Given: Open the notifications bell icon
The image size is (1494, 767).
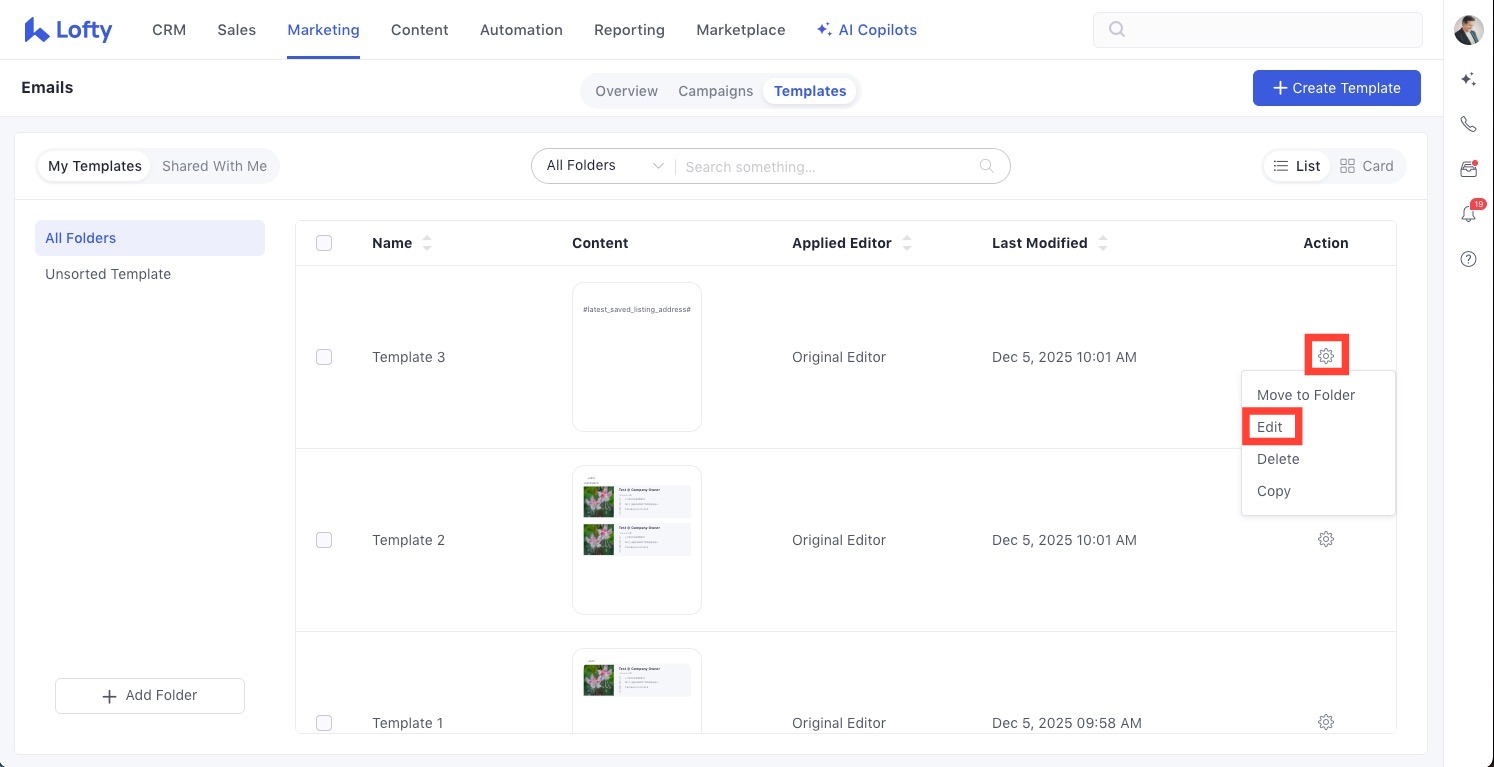Looking at the screenshot, I should tap(1468, 214).
